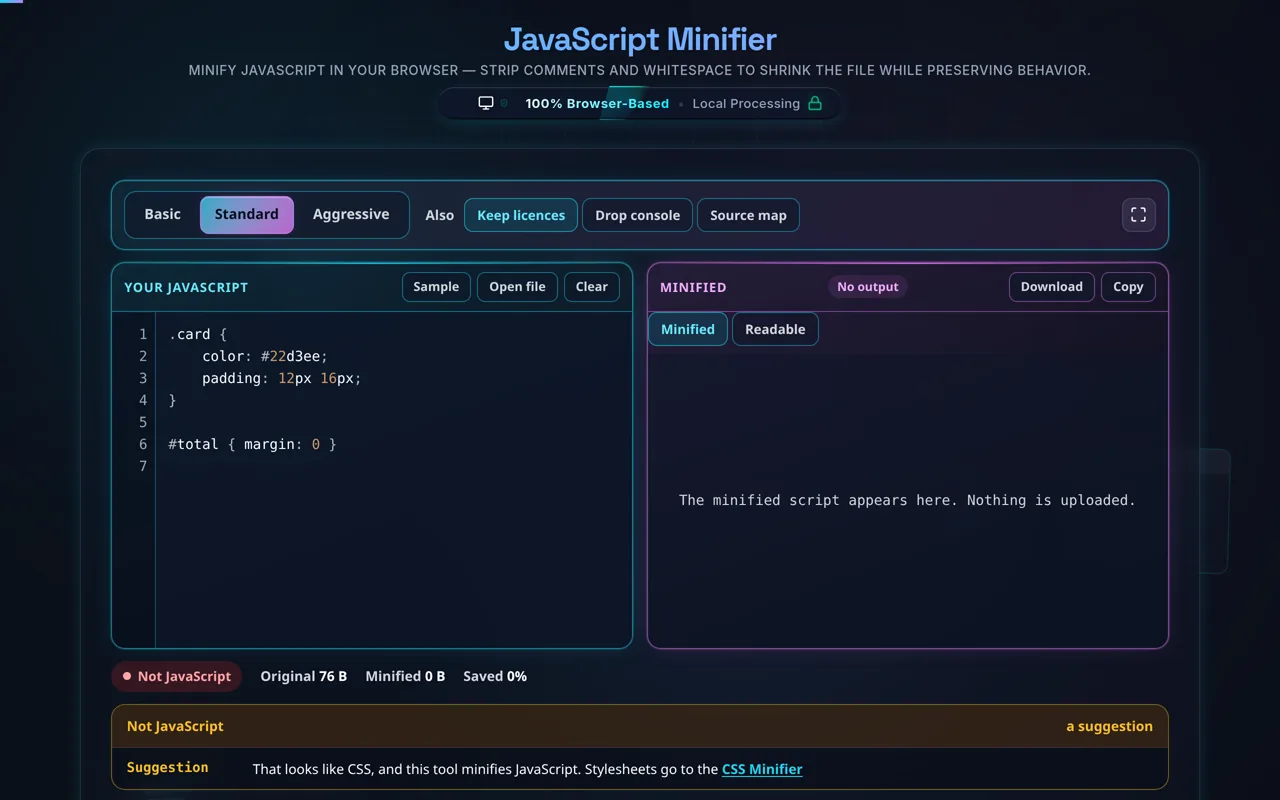1280x800 pixels.
Task: Click the 'a suggestion' label
Action: pyautogui.click(x=1109, y=726)
